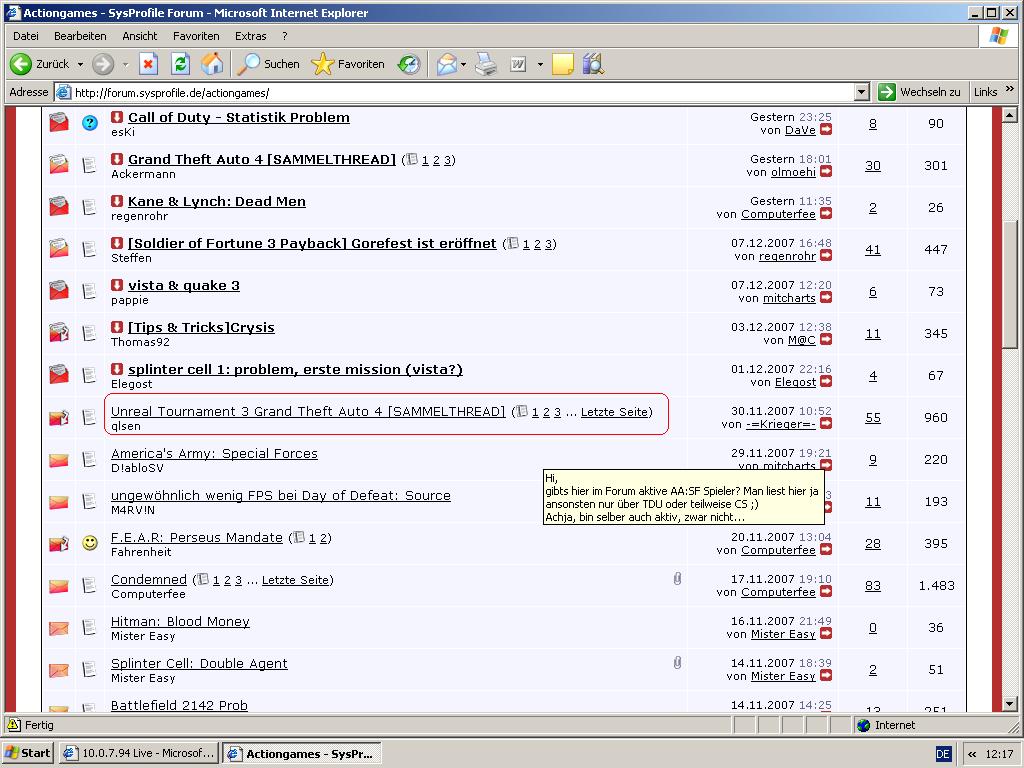Click the reply count 83 for Condemned

click(872, 586)
